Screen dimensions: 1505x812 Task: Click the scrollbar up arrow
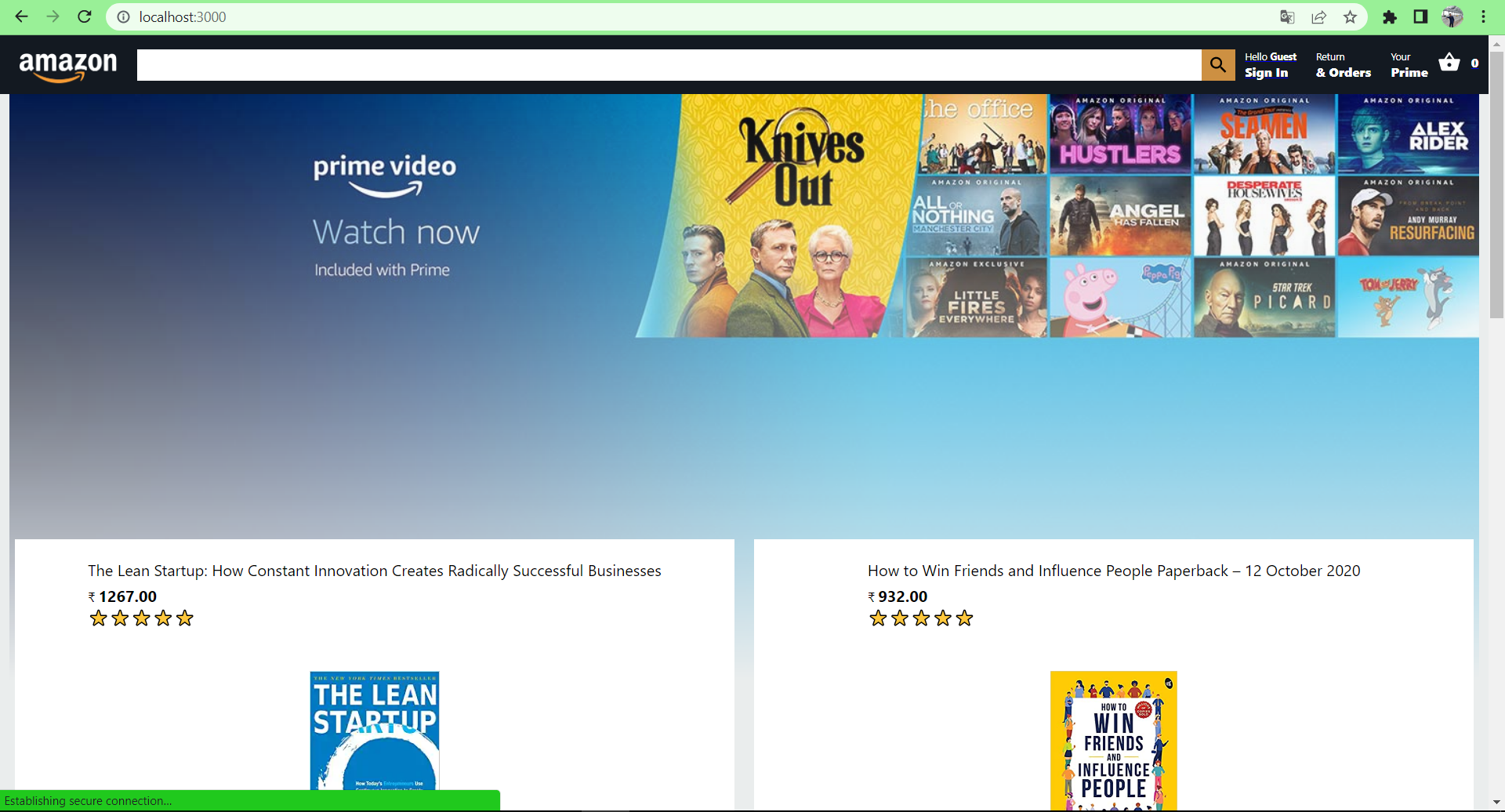(1497, 44)
